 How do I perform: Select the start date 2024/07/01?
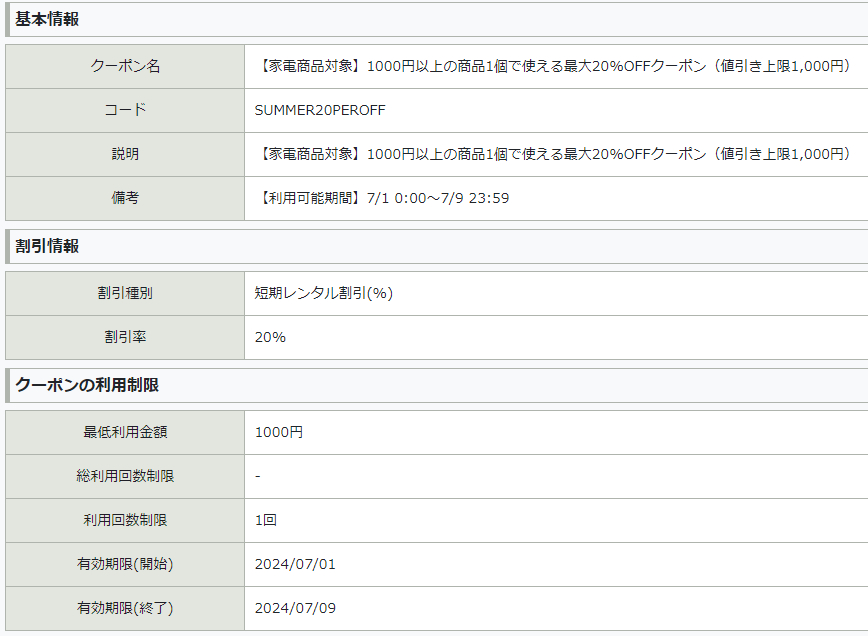point(295,564)
